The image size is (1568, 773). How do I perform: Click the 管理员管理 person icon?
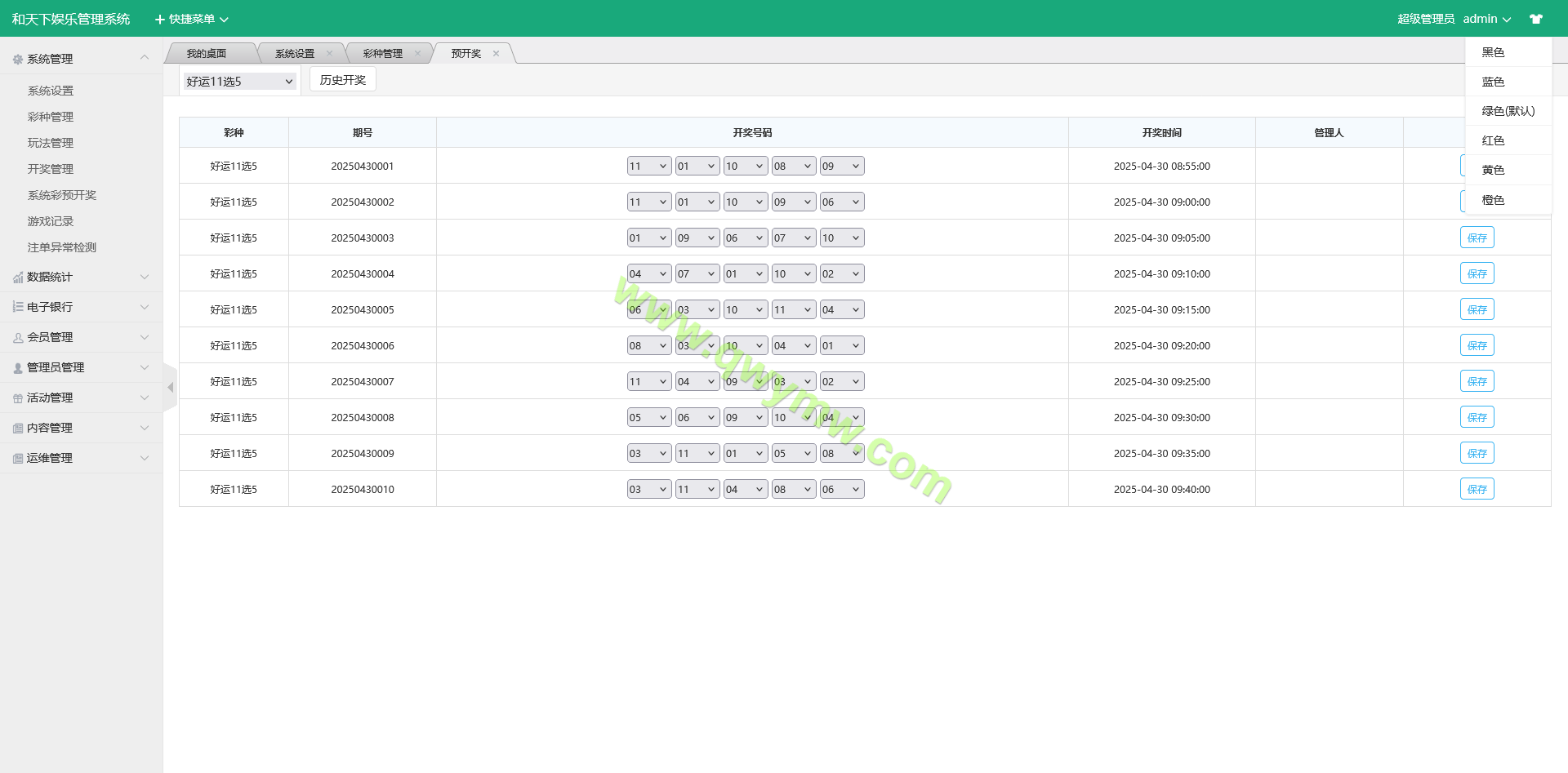coord(18,368)
